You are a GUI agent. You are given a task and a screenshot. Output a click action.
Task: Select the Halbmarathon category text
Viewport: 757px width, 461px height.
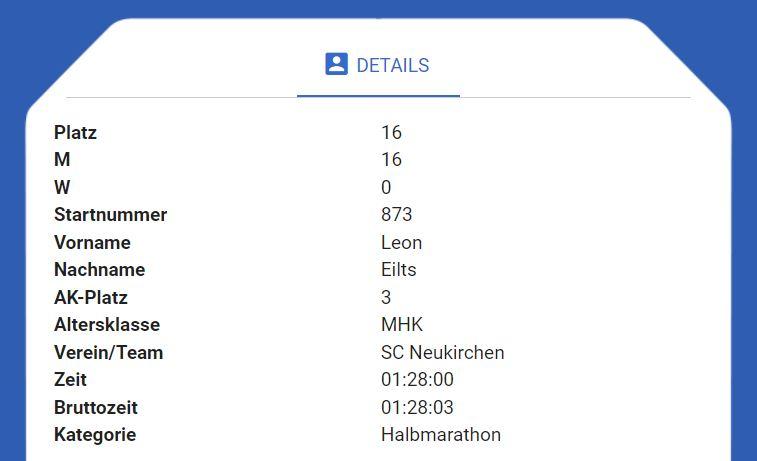441,434
